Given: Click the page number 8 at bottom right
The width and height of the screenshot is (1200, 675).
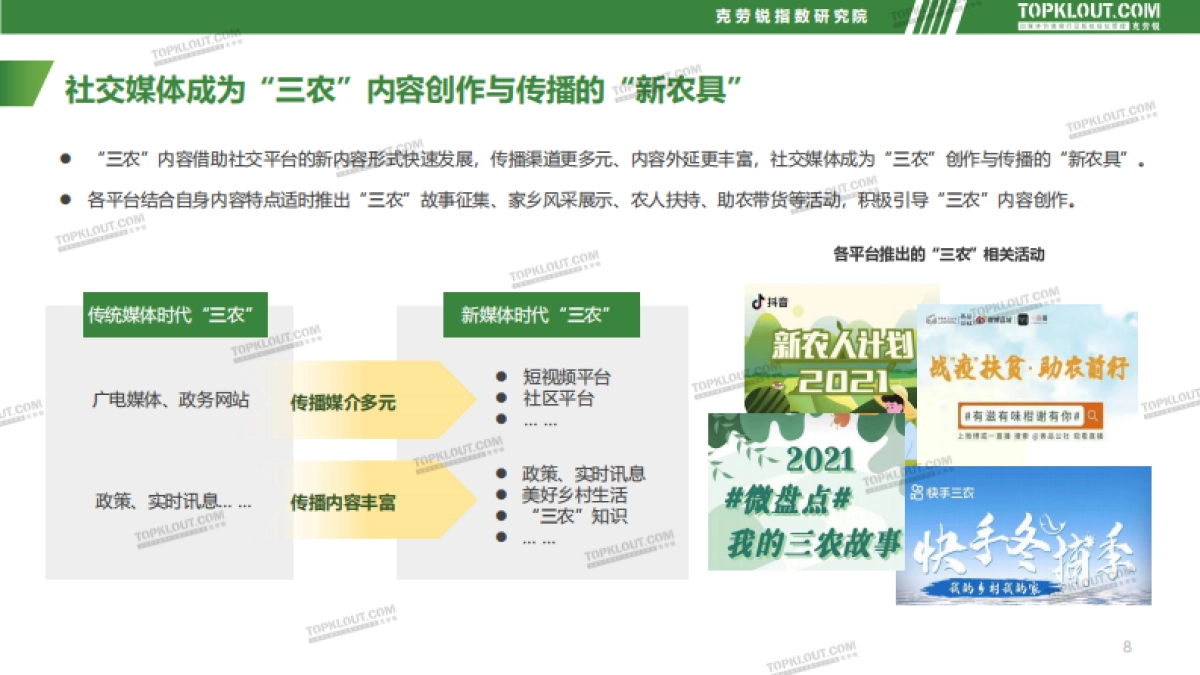Looking at the screenshot, I should [1125, 647].
